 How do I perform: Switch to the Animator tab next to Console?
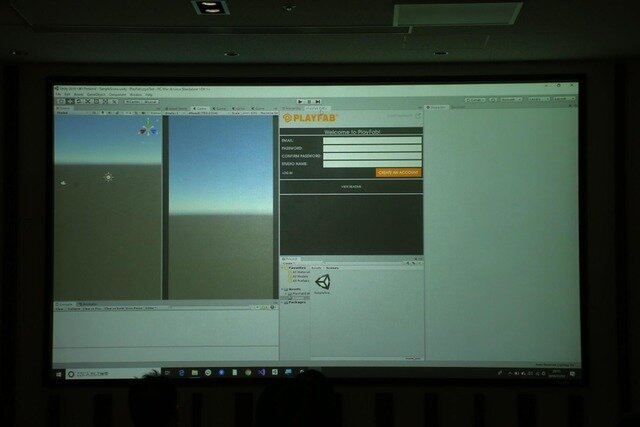coord(88,304)
